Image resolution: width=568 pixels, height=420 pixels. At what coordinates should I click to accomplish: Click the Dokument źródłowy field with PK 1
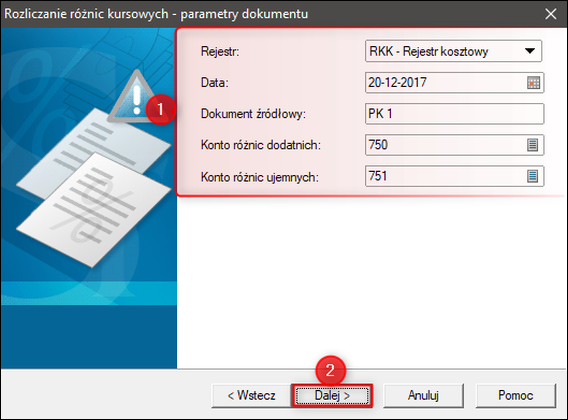click(454, 114)
